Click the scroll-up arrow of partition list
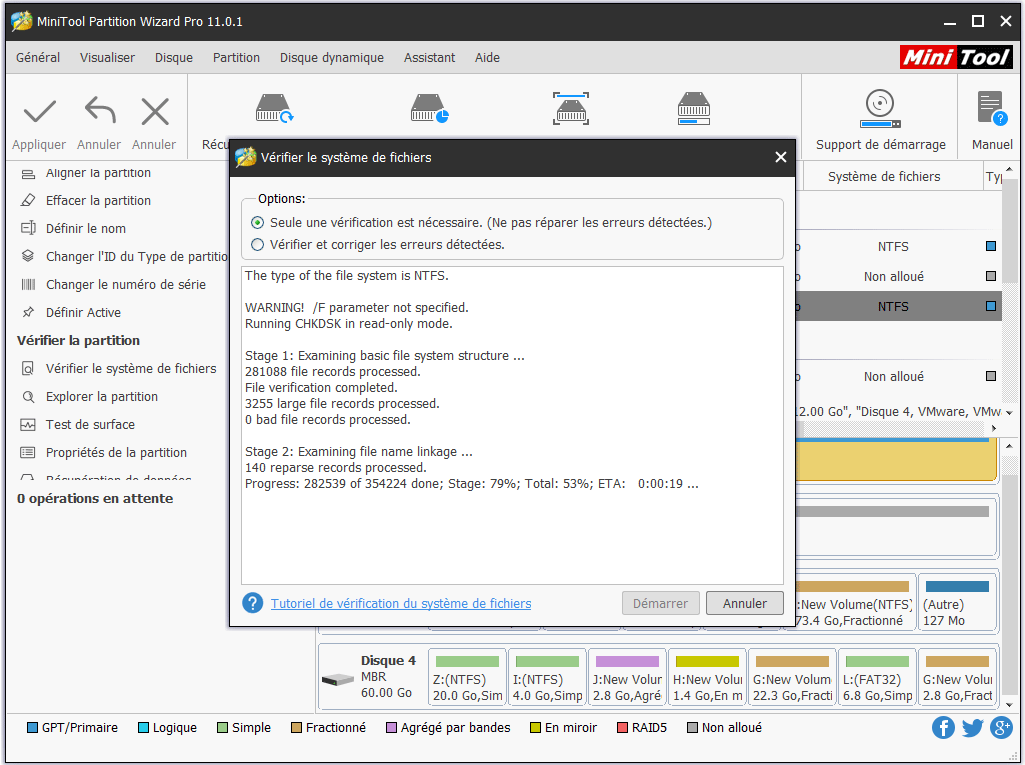This screenshot has width=1025, height=765. [1009, 169]
